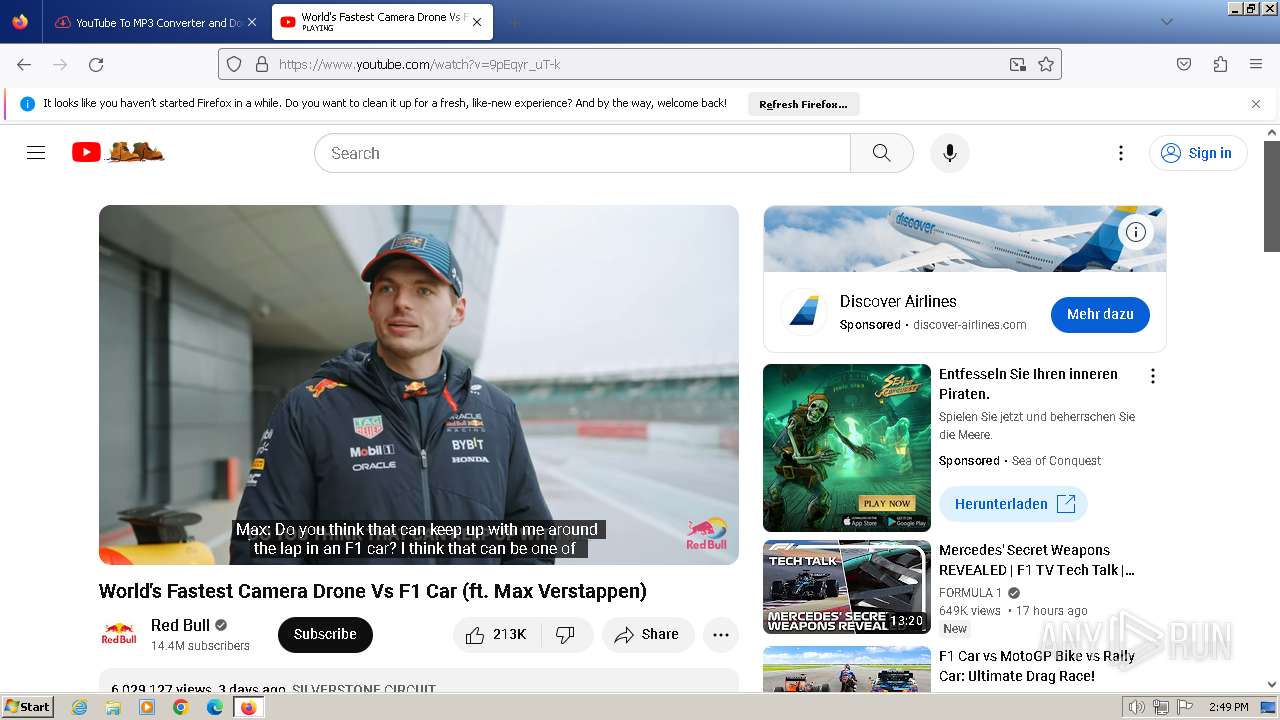Click Mehr dazu on Discover Airlines ad
This screenshot has height=720, width=1280.
1100,314
